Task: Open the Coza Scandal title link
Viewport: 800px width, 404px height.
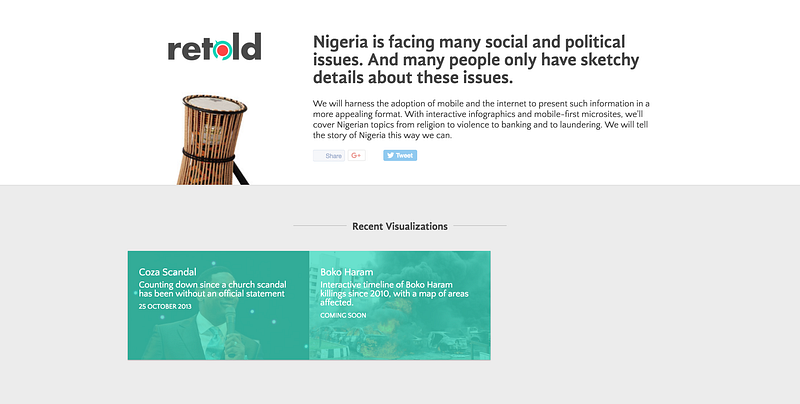Action: (167, 272)
